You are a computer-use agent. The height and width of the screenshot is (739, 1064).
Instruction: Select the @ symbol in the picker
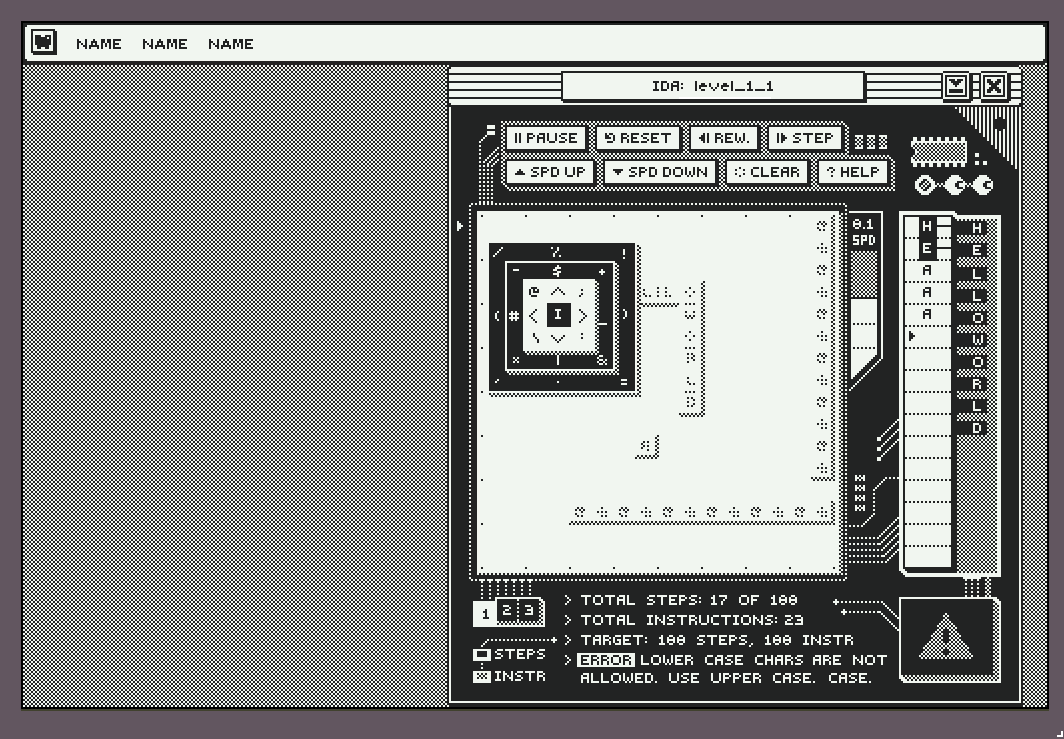coord(534,292)
